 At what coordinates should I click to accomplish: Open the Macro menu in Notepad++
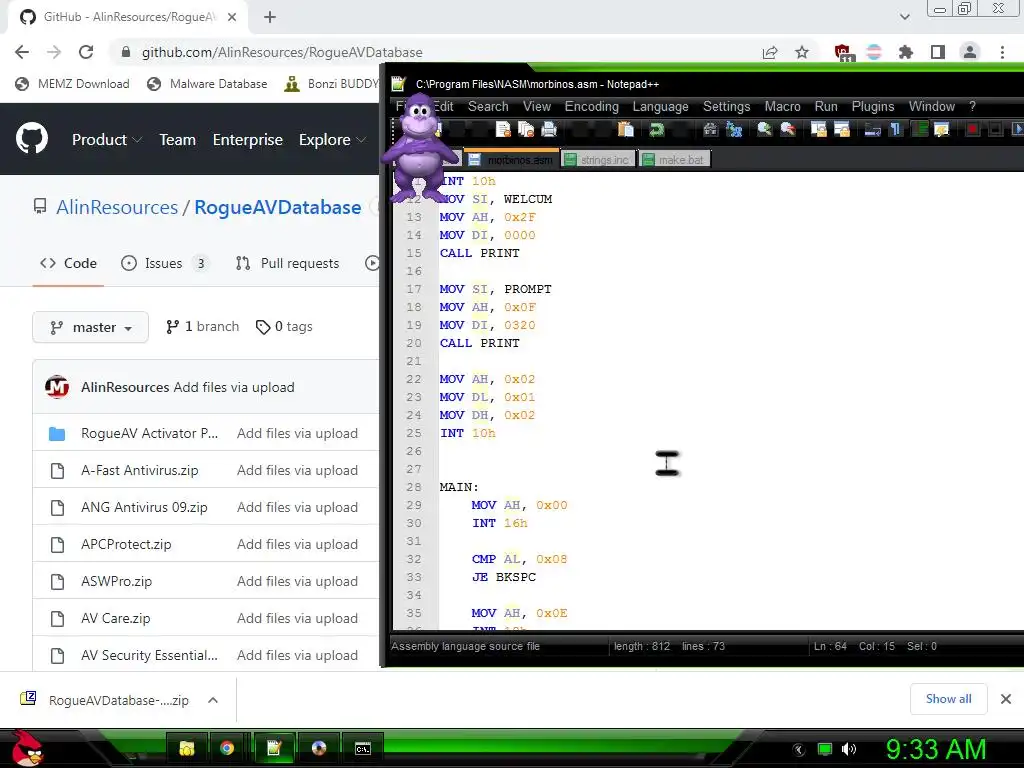pyautogui.click(x=782, y=106)
